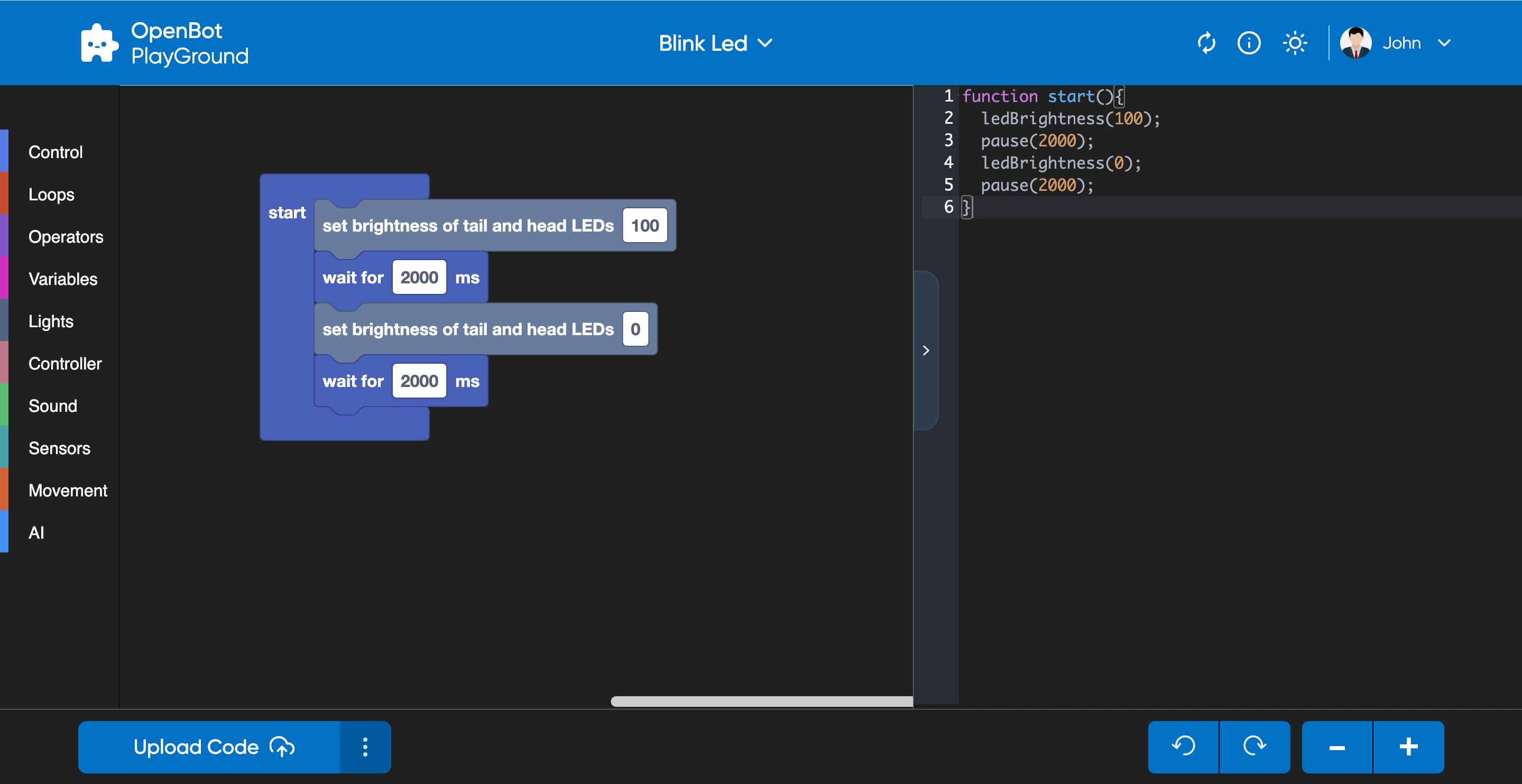Click the cloud upload icon on Upload Code
Viewport: 1522px width, 784px height.
[282, 747]
